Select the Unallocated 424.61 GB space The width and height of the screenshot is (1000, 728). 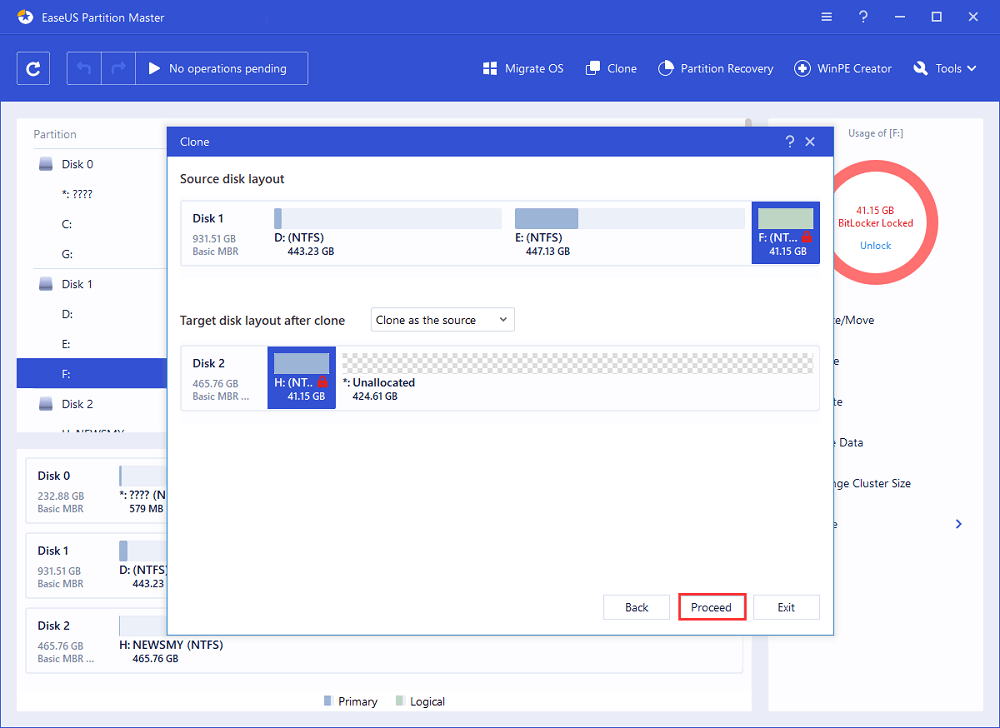[x=578, y=377]
